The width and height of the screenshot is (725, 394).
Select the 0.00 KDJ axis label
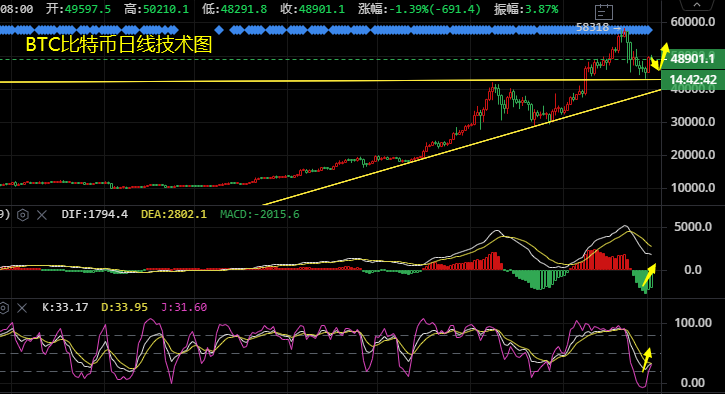693,383
